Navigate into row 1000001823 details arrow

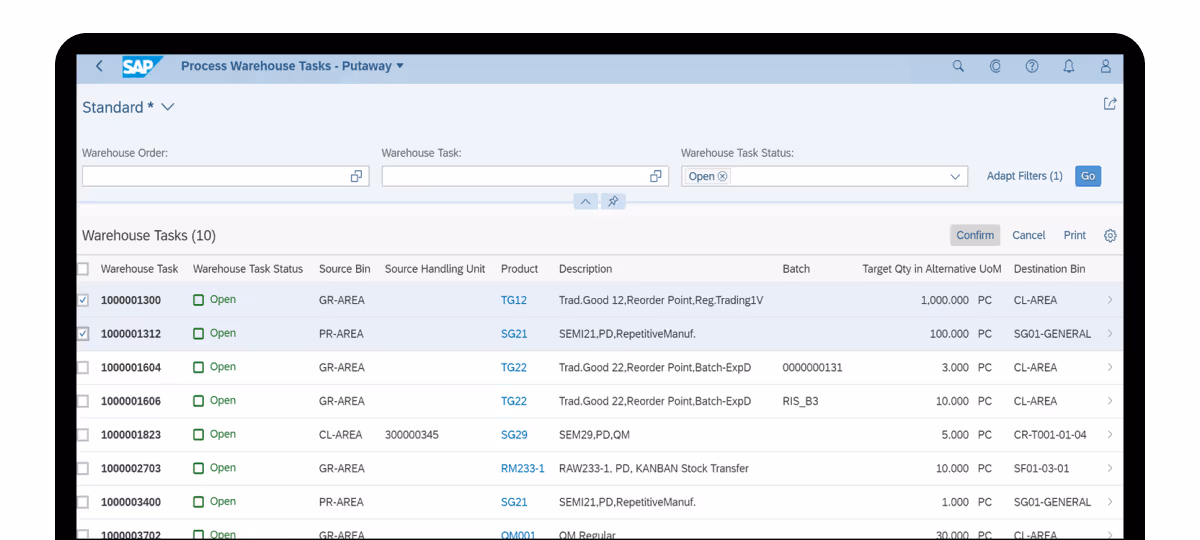tap(1110, 435)
